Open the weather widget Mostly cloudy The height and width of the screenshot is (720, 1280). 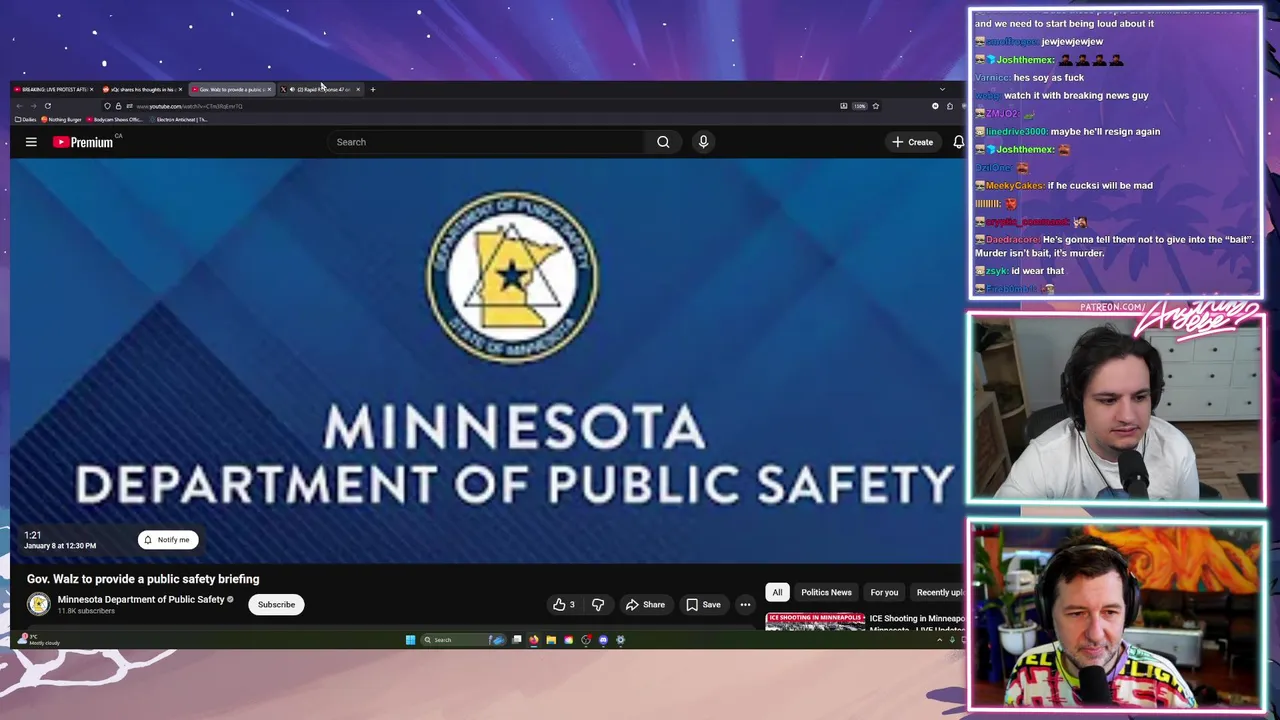tap(38, 640)
